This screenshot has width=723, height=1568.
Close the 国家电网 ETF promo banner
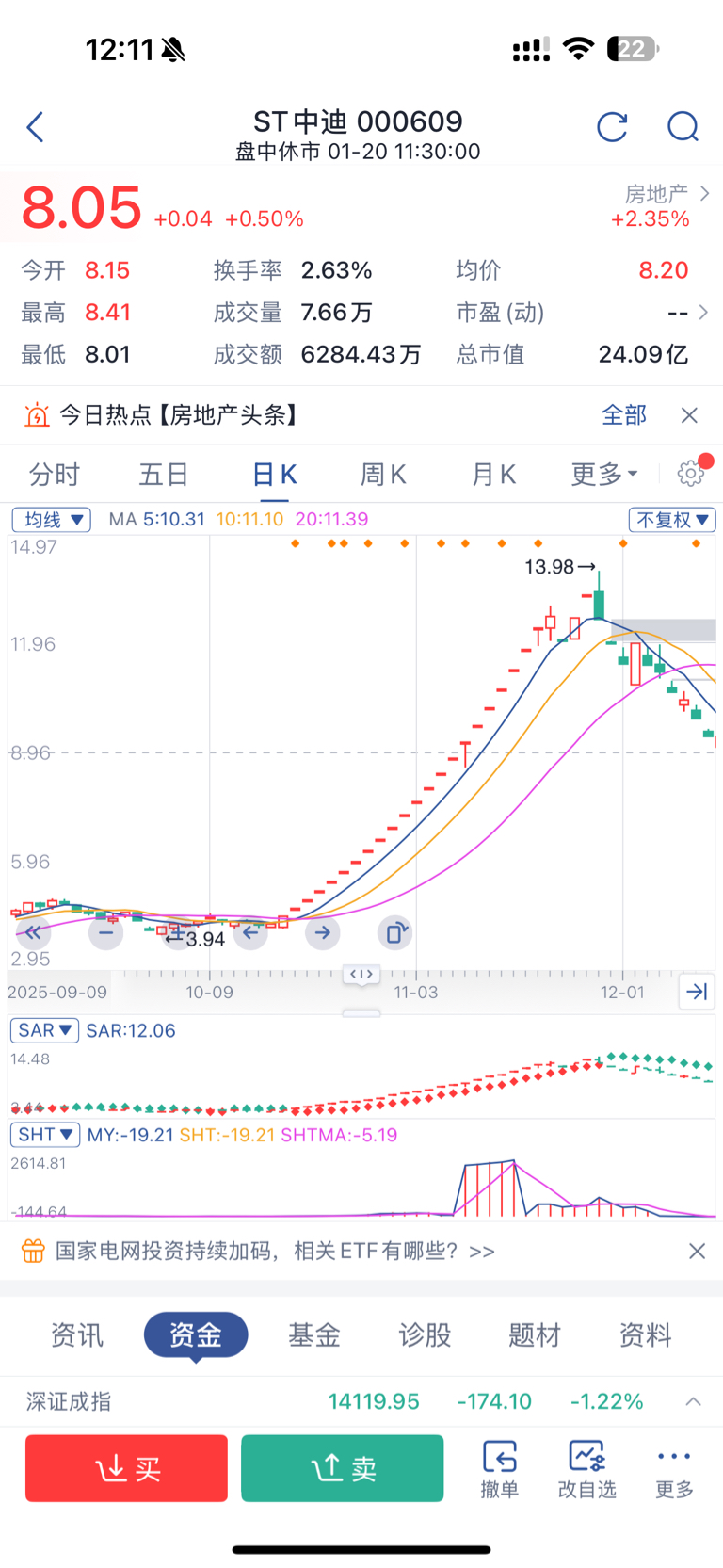(697, 1251)
